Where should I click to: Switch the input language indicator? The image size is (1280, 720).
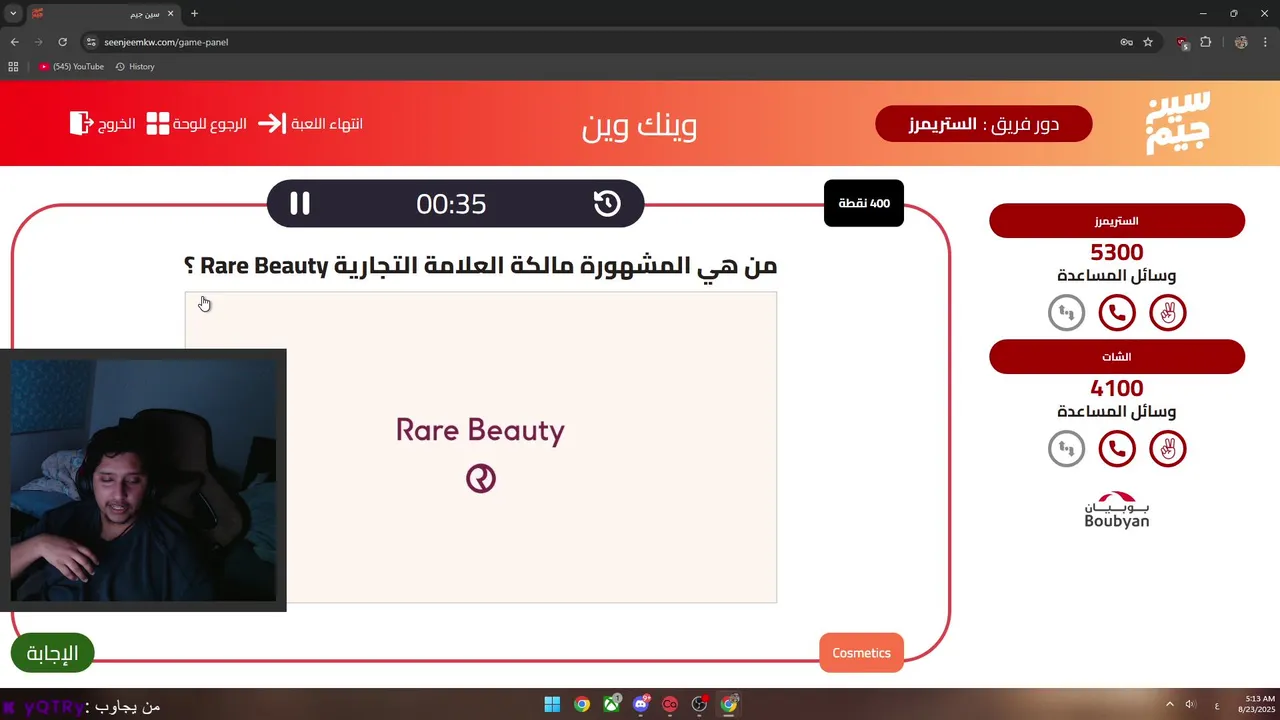pos(1217,705)
